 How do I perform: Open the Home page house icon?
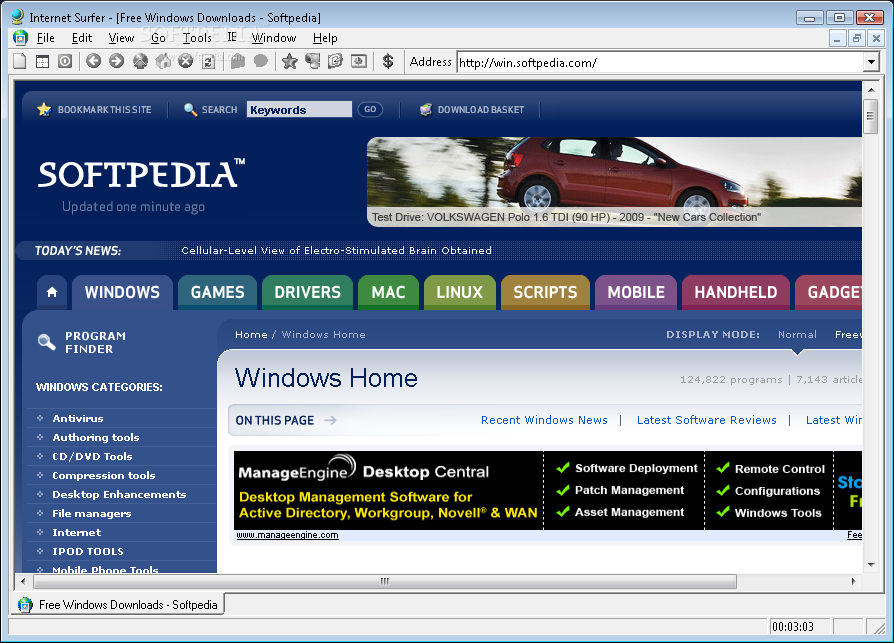tap(163, 61)
